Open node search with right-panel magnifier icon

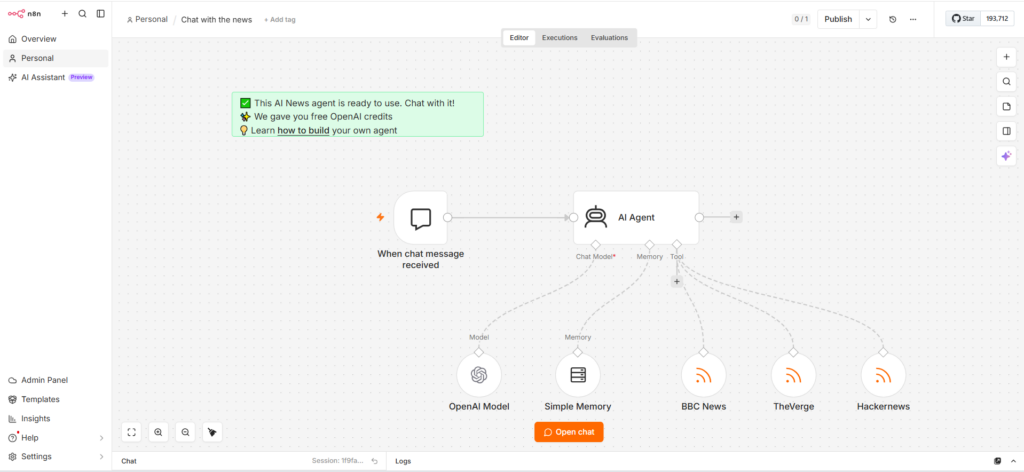(x=1006, y=82)
